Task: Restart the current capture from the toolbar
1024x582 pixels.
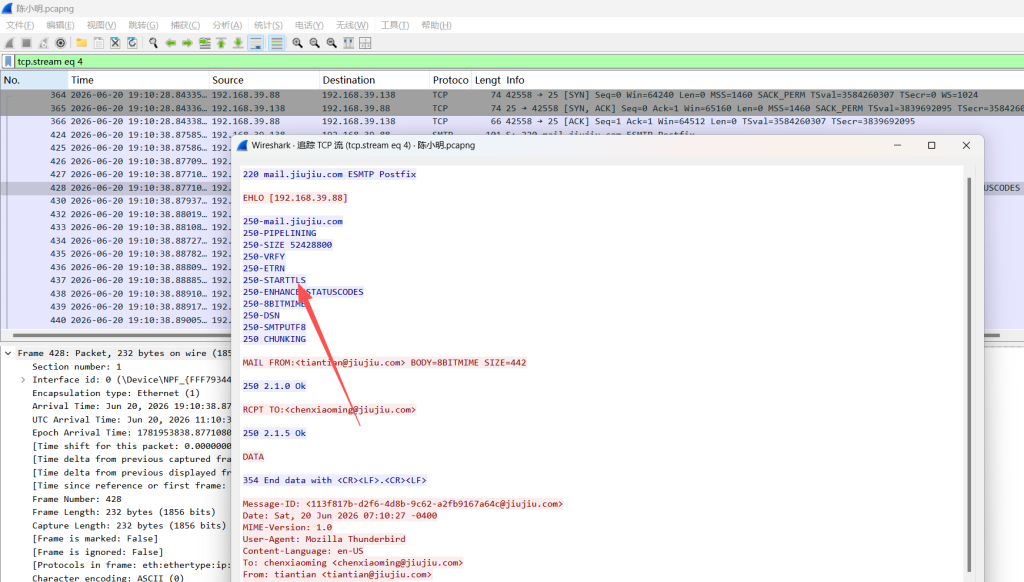Action: pos(43,43)
